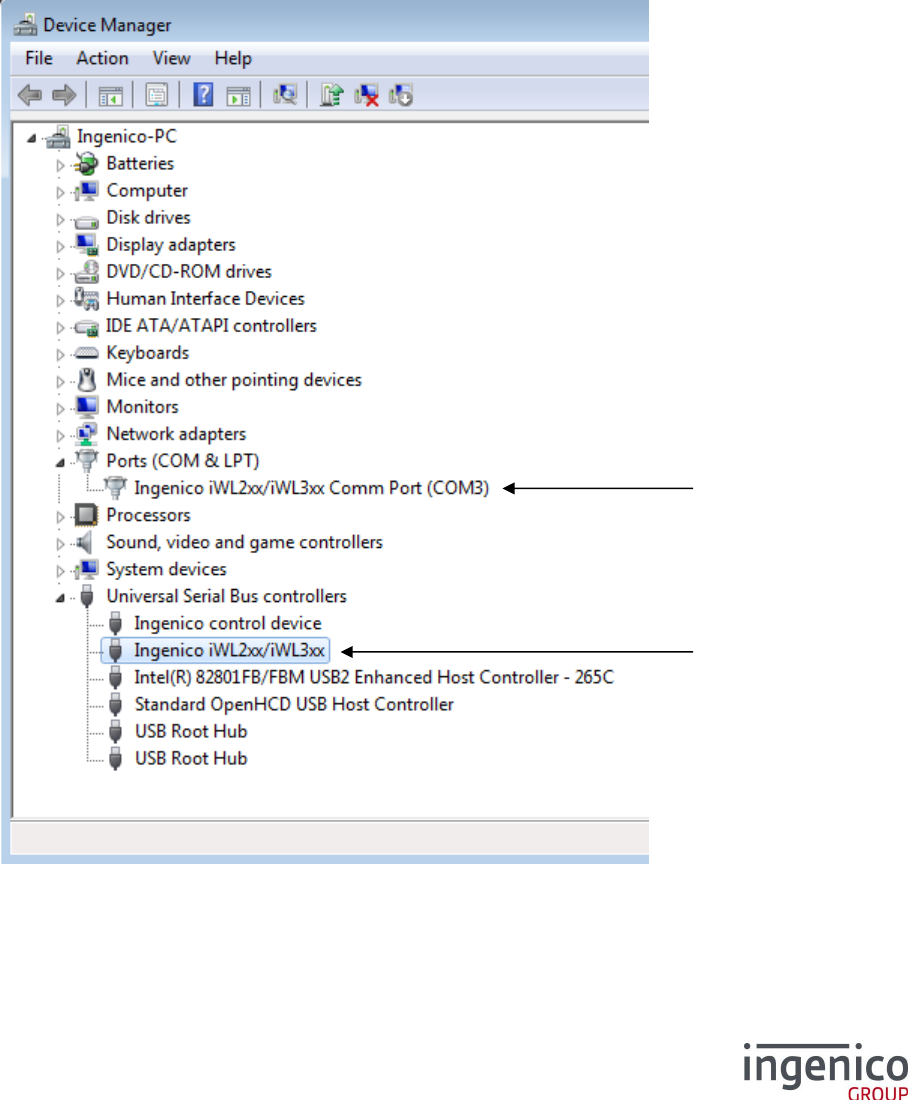This screenshot has width=908, height=1100.
Task: Expand the IDE ATA/ATAPI controllers arrow
Action: pos(60,328)
